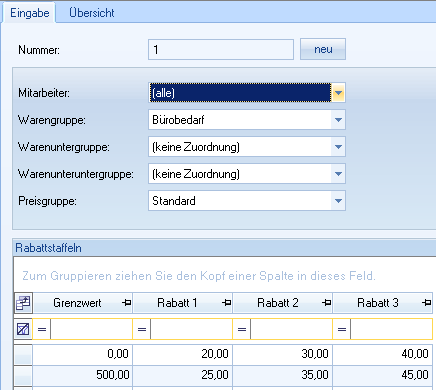Screen dimensions: 436x390
Task: Open the Preisgruppe dropdown
Action: coord(338,201)
